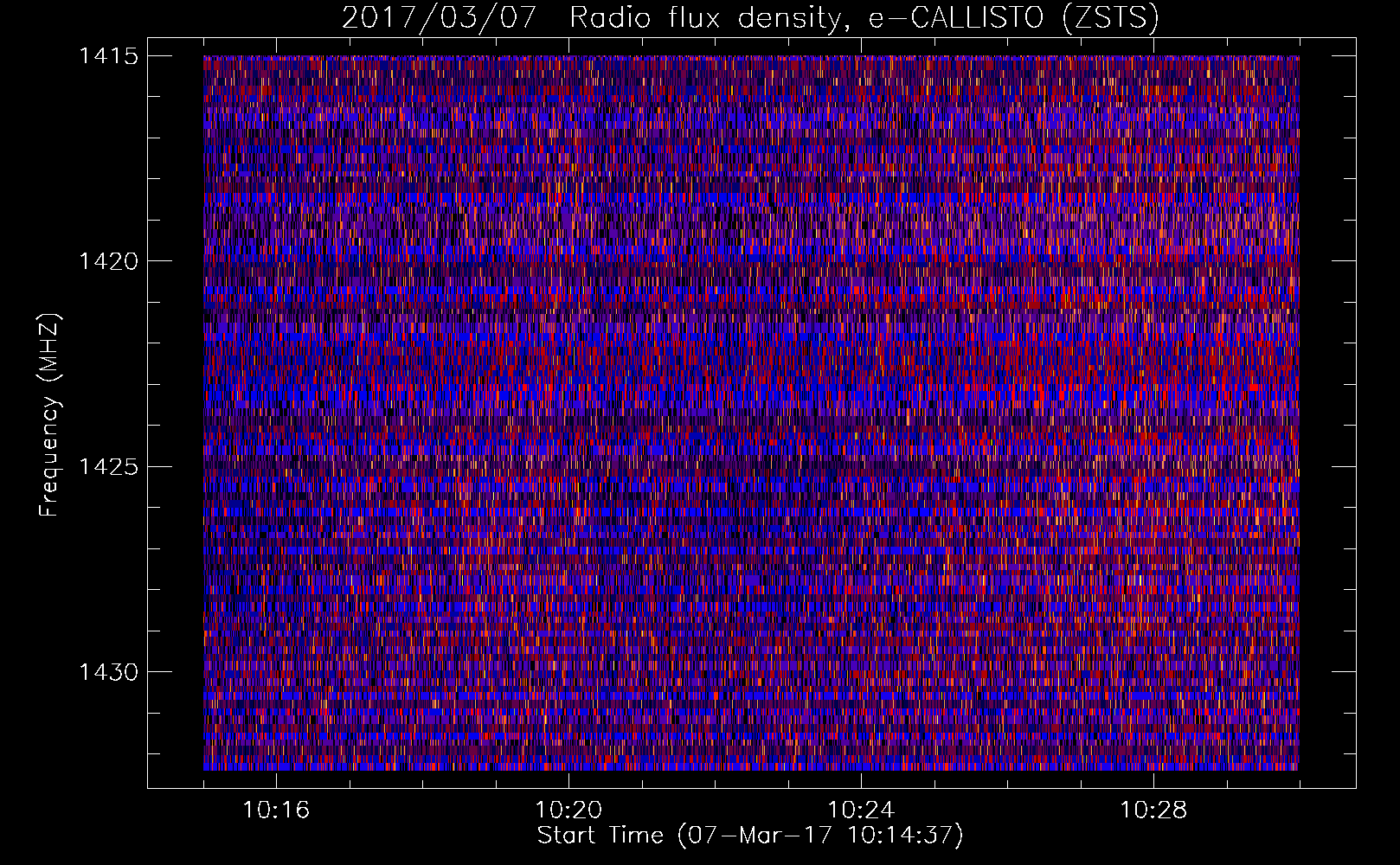Click the 10:16 time tick label
The width and height of the screenshot is (1400, 865).
[x=276, y=811]
